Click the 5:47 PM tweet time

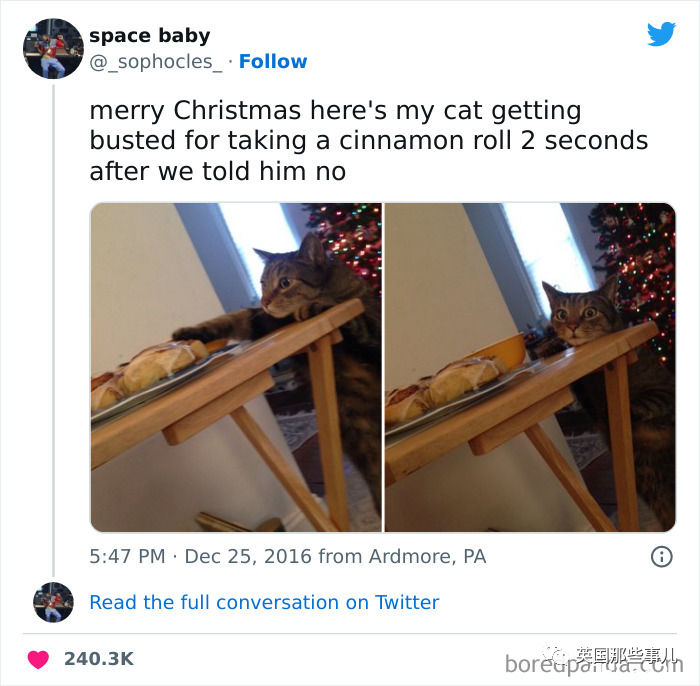point(127,557)
